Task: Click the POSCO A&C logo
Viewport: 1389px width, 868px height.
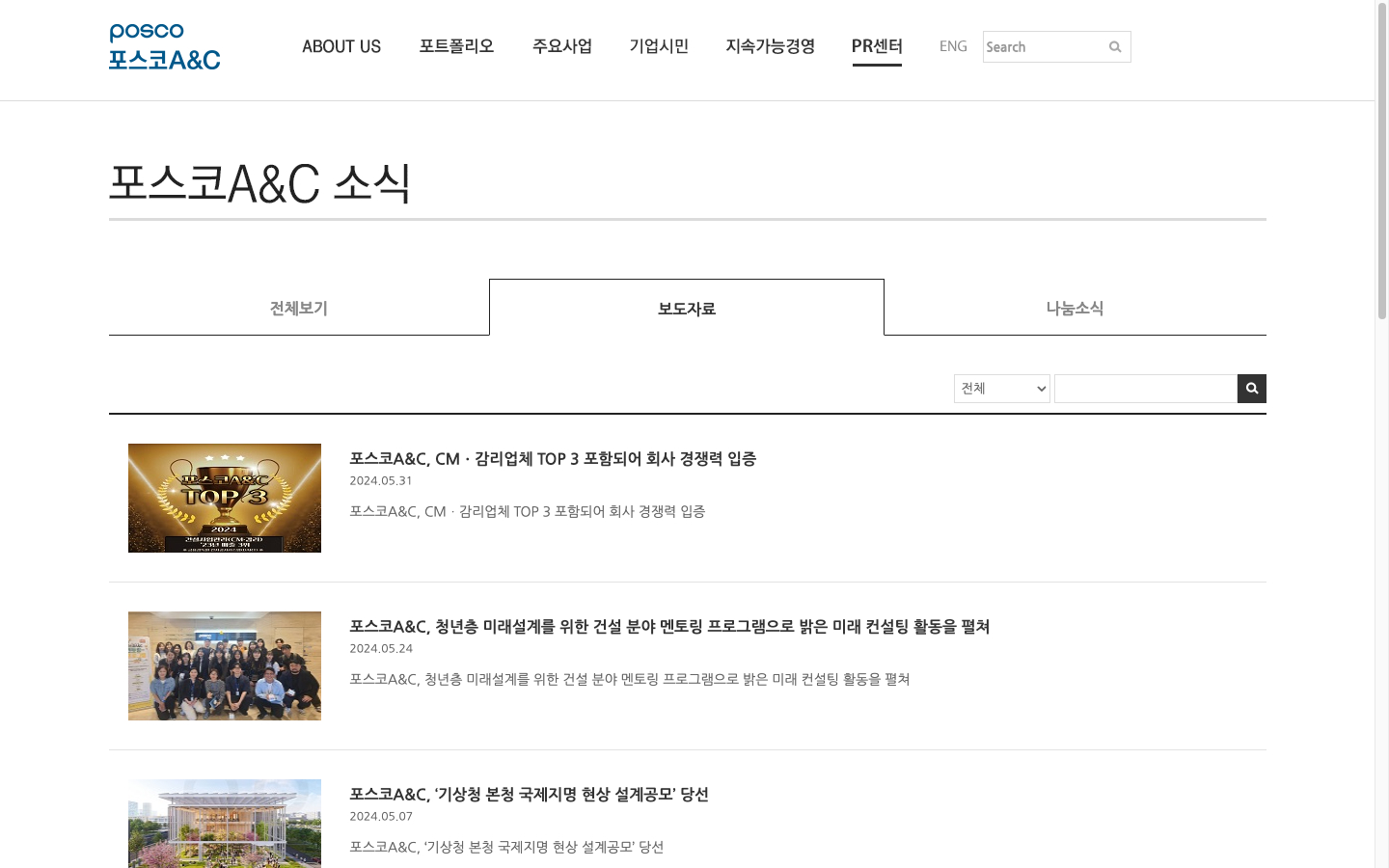Action: [165, 47]
